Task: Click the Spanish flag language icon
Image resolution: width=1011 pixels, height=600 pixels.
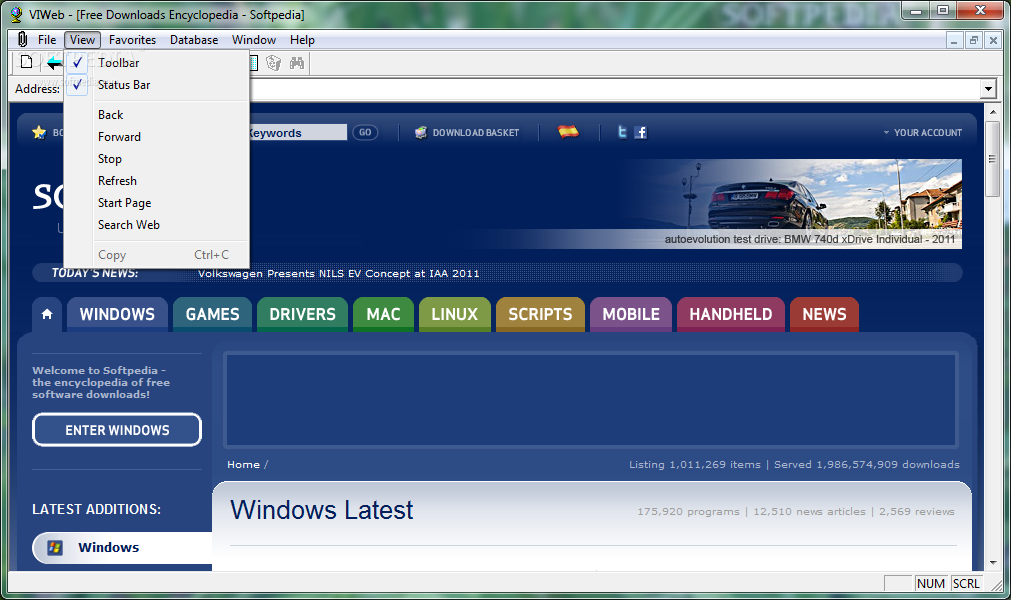Action: tap(568, 131)
